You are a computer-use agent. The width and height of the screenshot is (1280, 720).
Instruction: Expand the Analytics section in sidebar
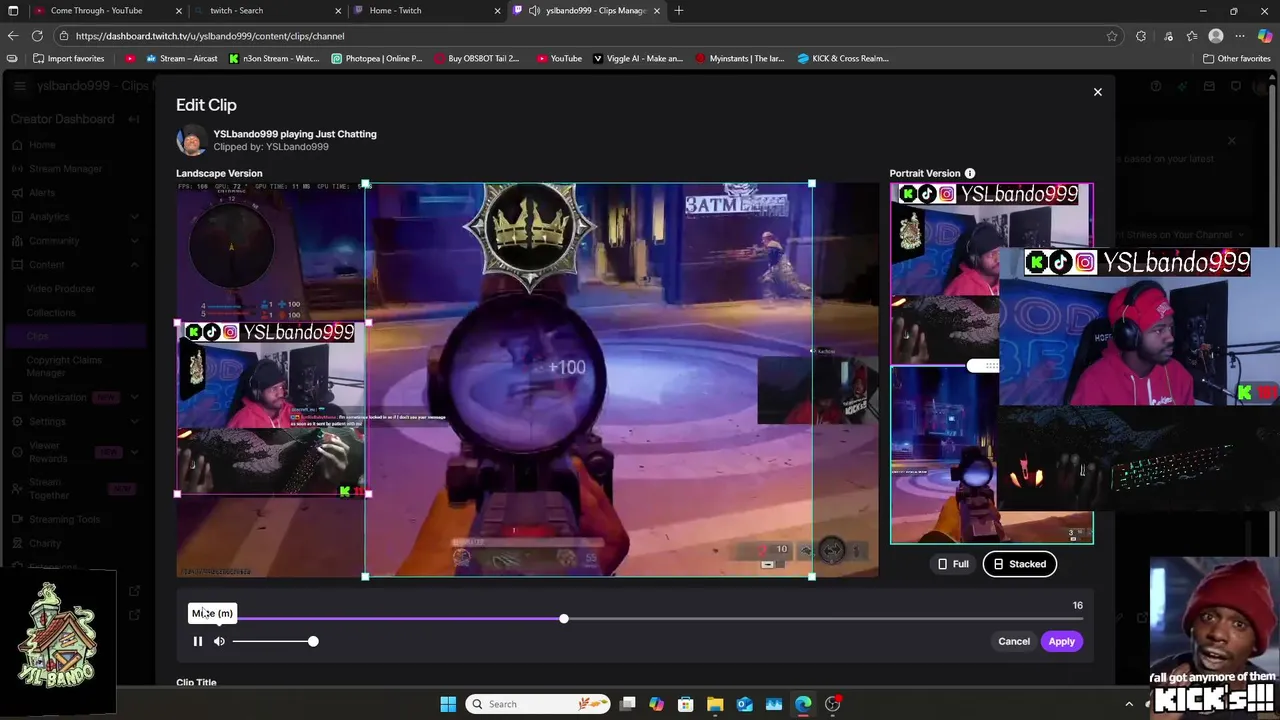point(134,217)
